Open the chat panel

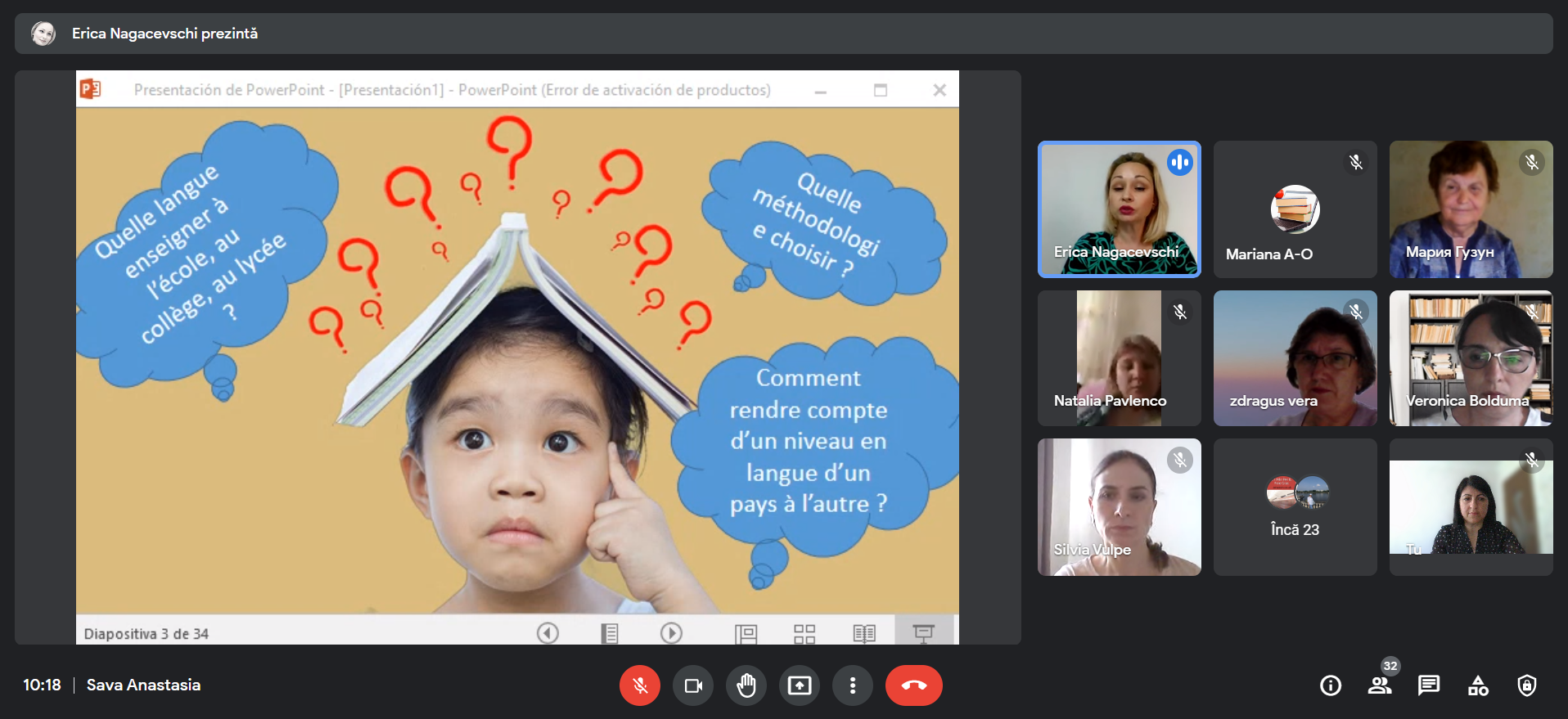click(1429, 685)
